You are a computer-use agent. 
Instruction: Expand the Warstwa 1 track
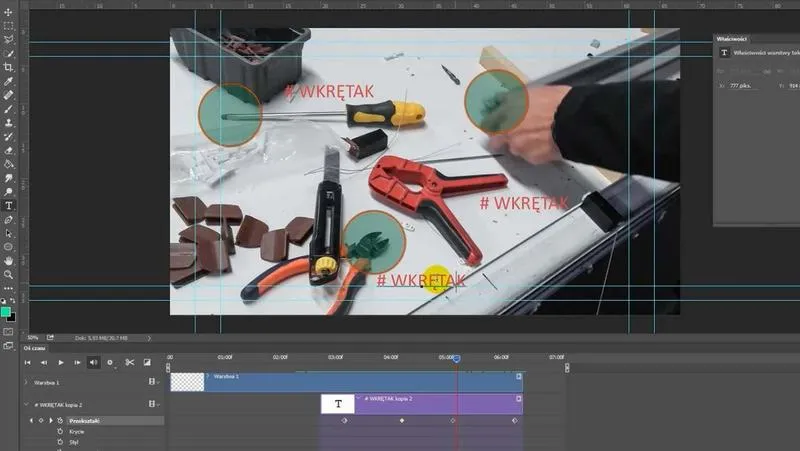[26, 382]
